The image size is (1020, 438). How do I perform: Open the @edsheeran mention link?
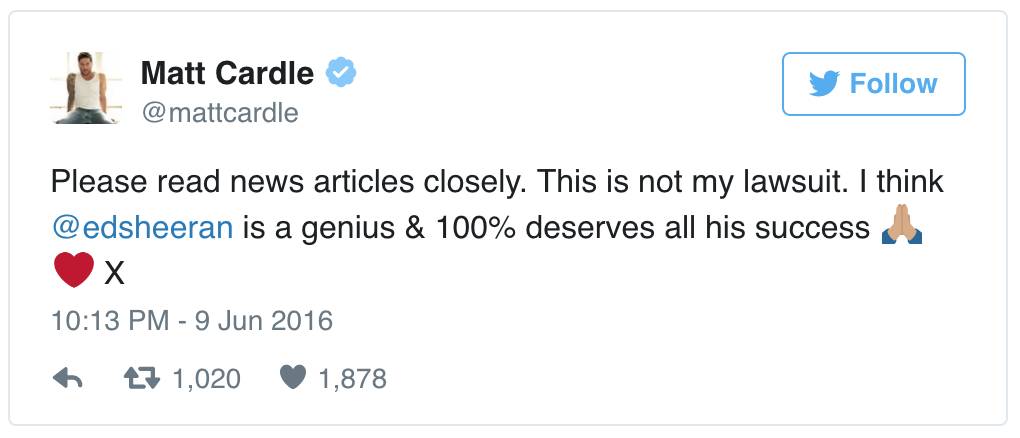pos(142,228)
